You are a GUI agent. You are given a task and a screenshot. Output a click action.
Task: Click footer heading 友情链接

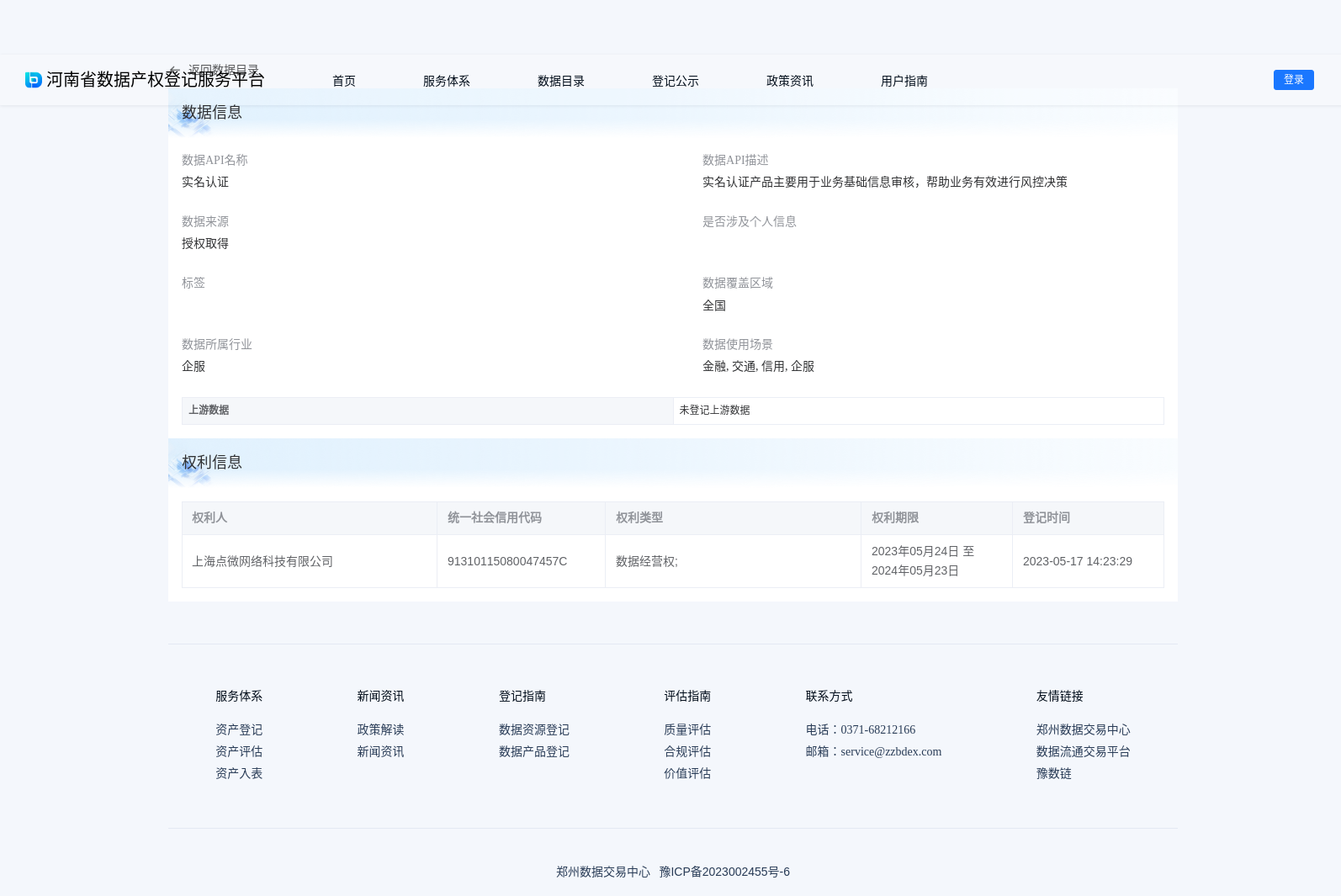(1060, 696)
